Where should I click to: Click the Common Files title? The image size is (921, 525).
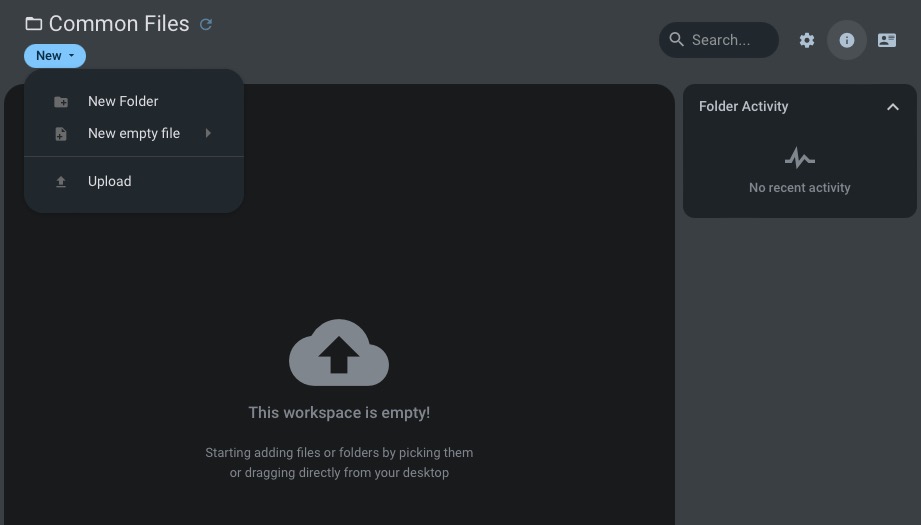[x=119, y=23]
